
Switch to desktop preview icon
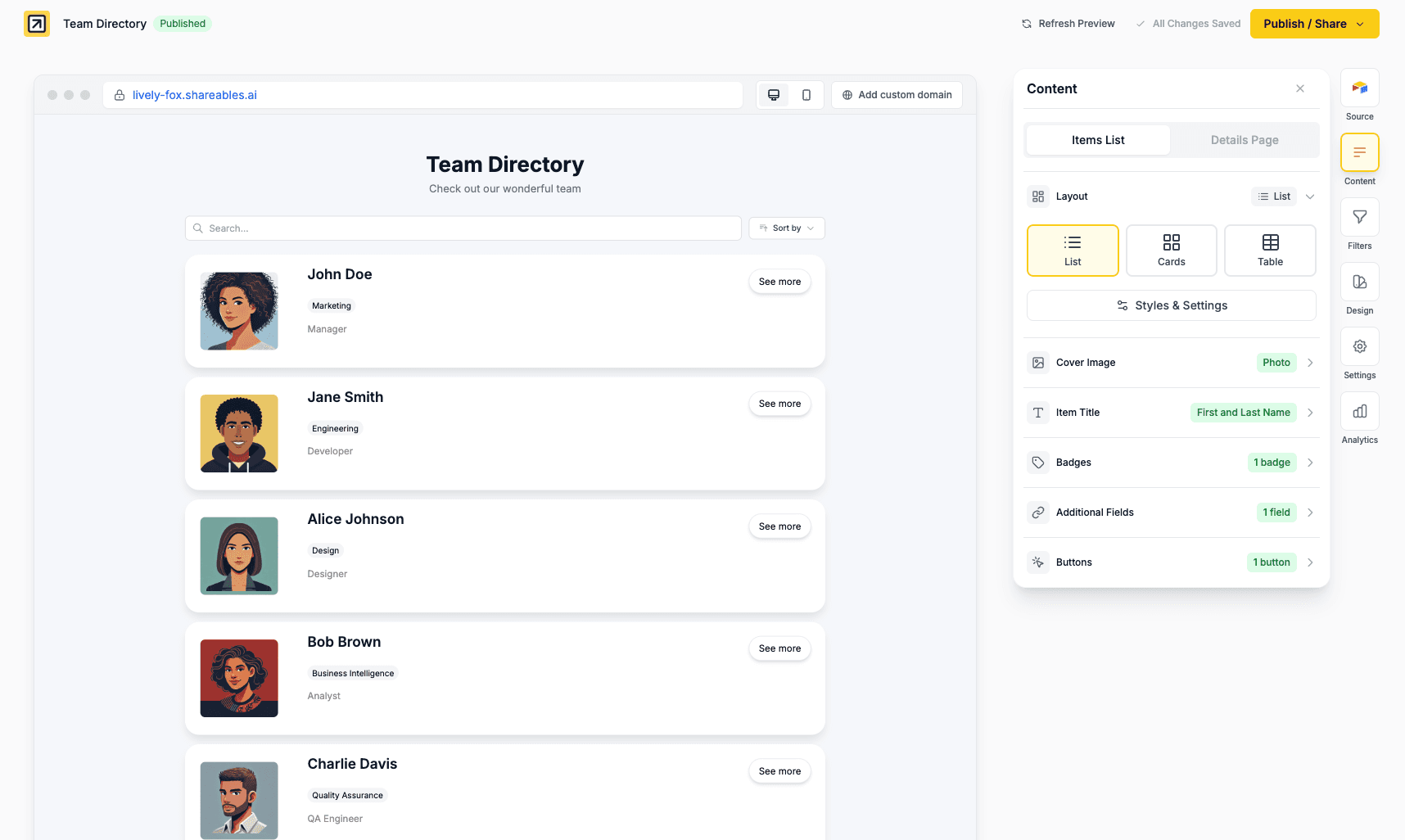pos(773,94)
